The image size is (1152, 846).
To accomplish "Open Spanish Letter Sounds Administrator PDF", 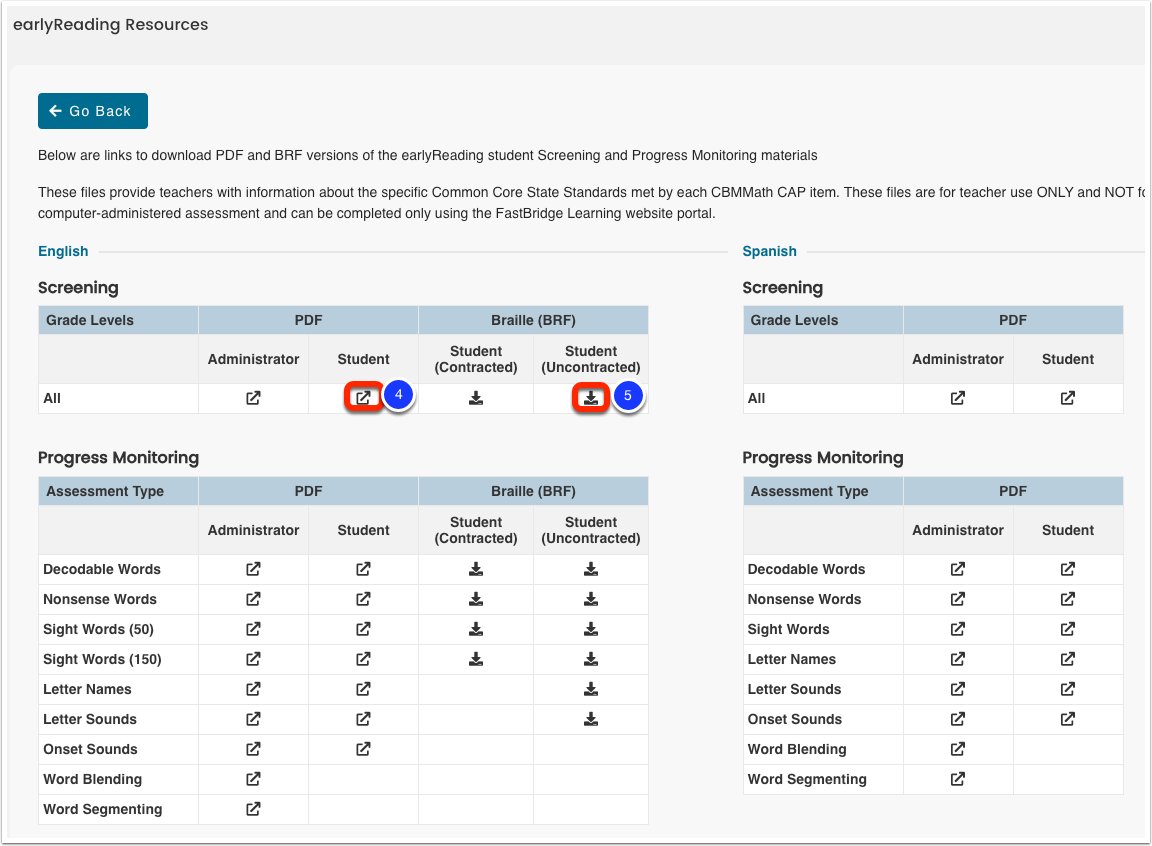I will click(x=958, y=690).
